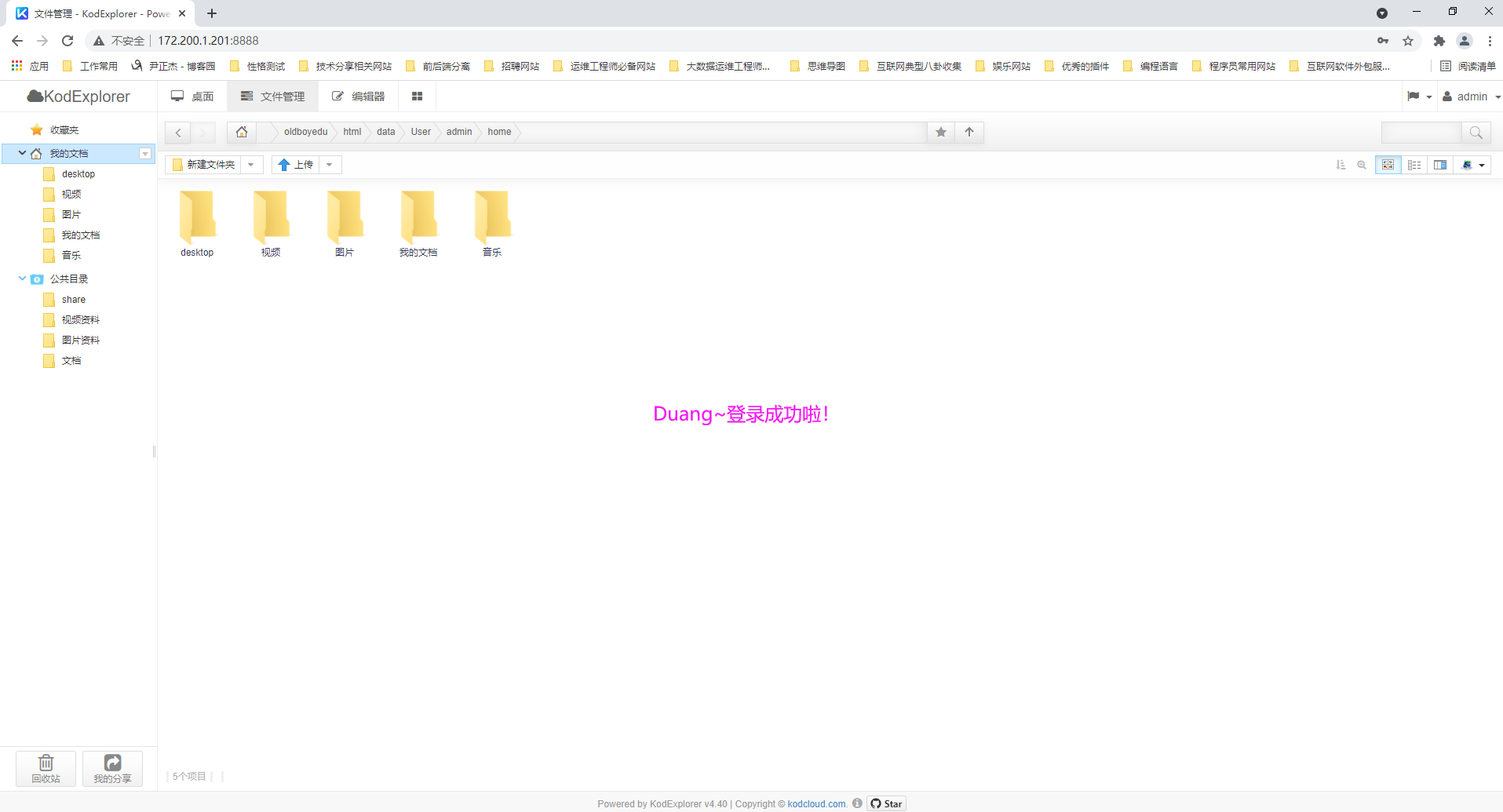Switch to list view mode

1414,165
